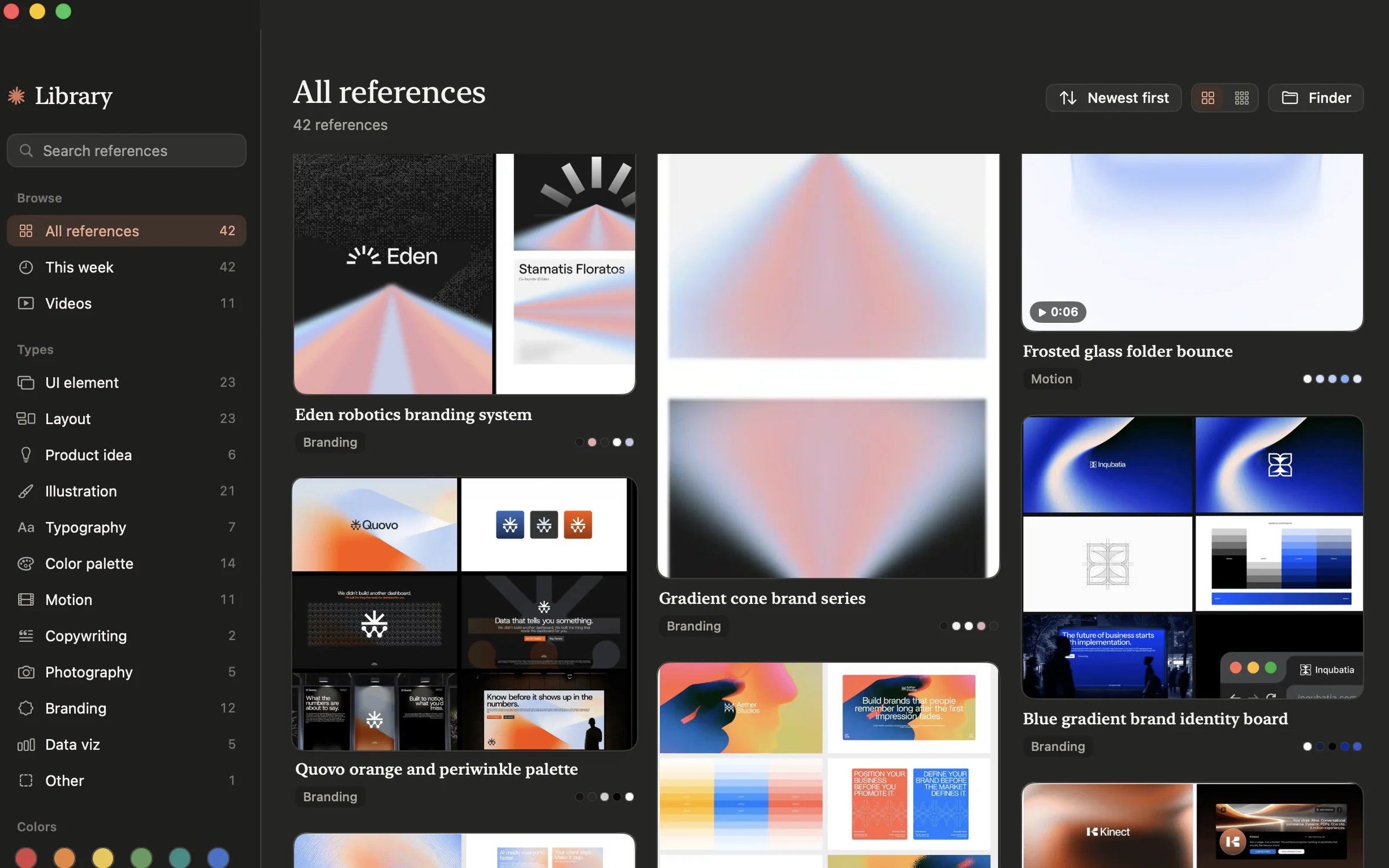Switch to small grid view
The height and width of the screenshot is (868, 1389).
click(x=1241, y=98)
